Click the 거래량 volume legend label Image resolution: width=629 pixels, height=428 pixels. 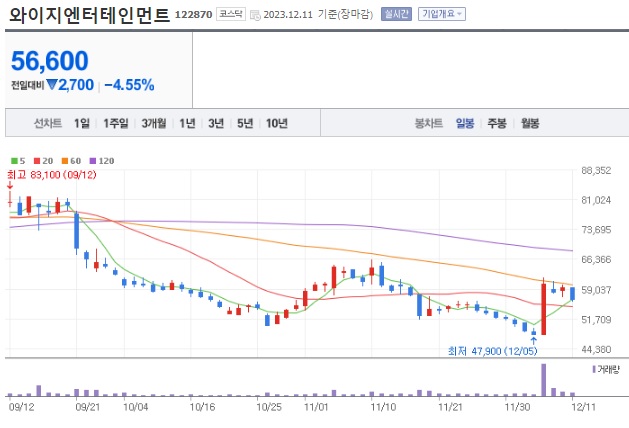pos(608,369)
